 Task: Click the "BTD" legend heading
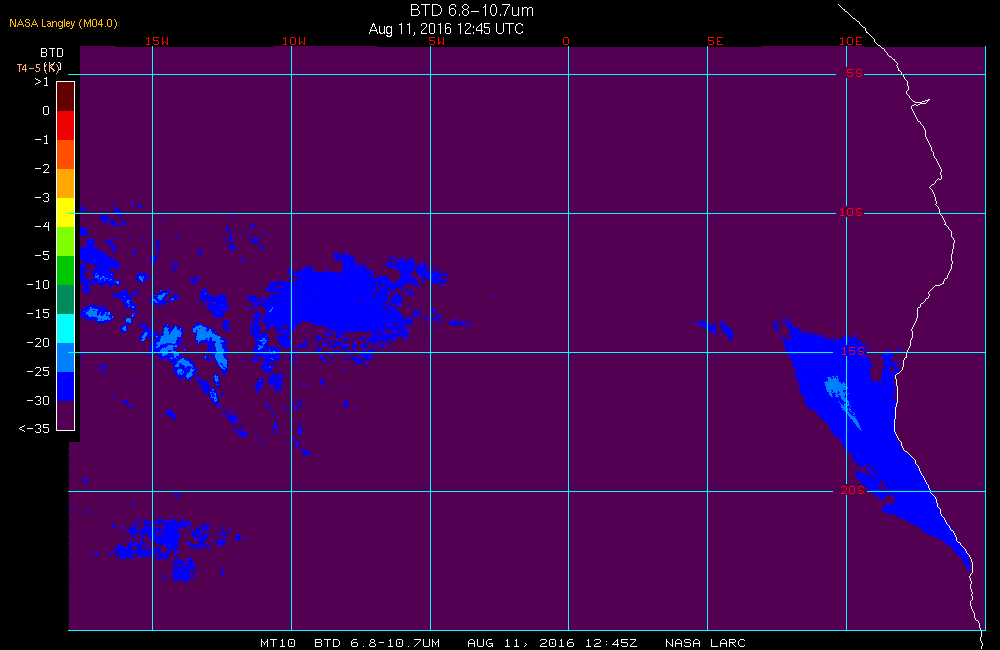click(x=52, y=52)
